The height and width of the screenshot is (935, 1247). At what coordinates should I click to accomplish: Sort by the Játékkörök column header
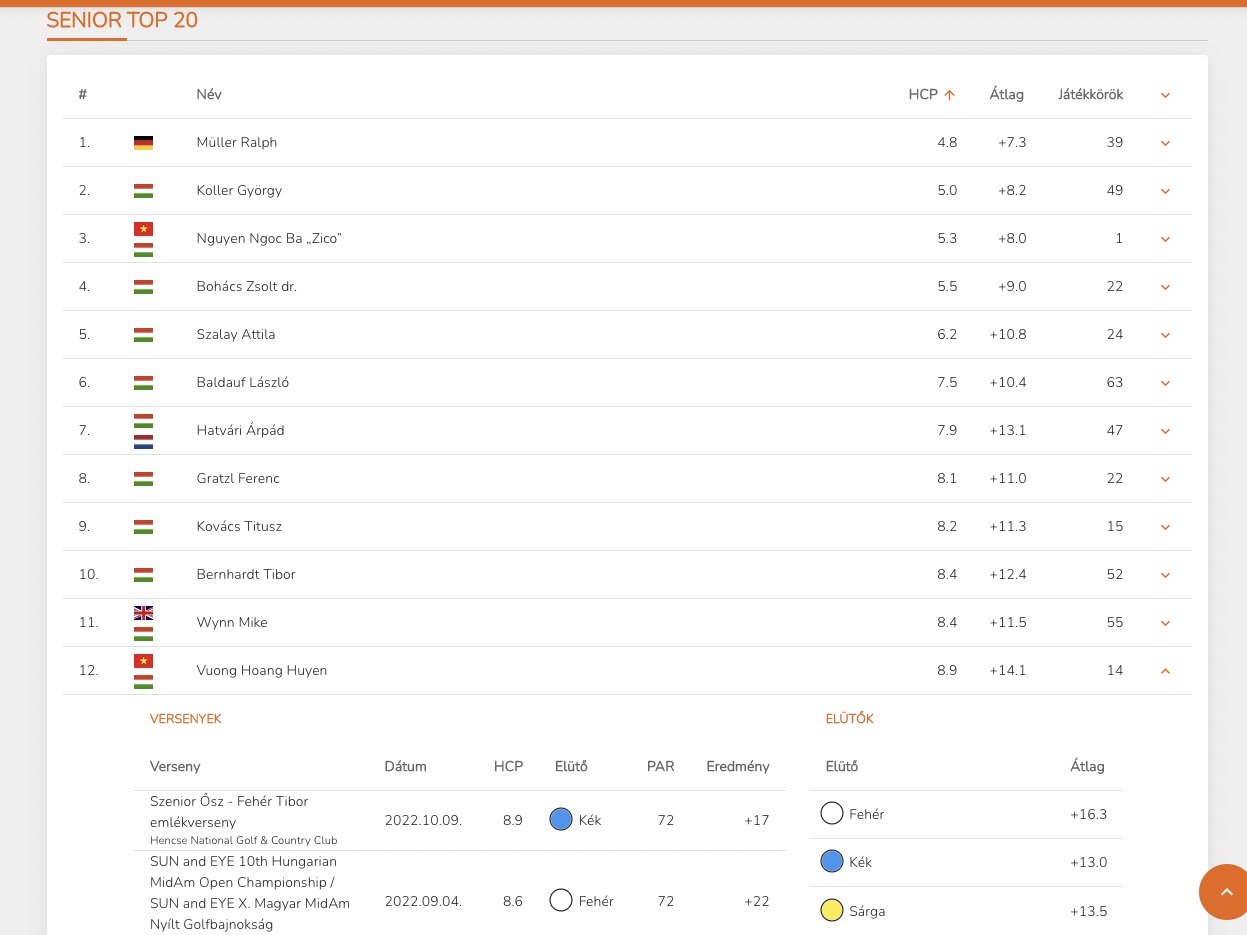1091,95
